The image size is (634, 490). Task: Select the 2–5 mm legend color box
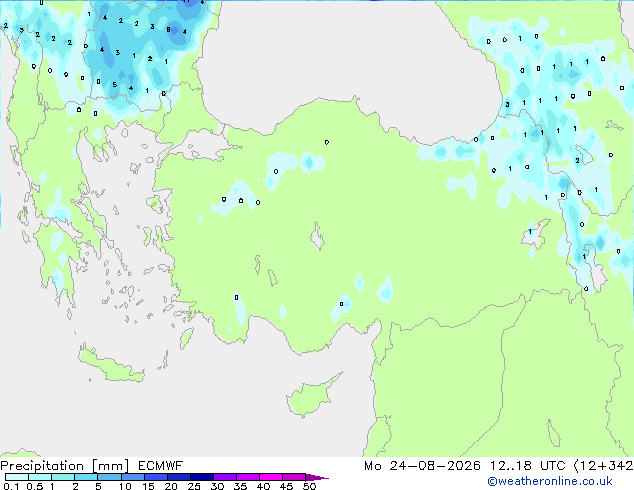tap(86, 477)
